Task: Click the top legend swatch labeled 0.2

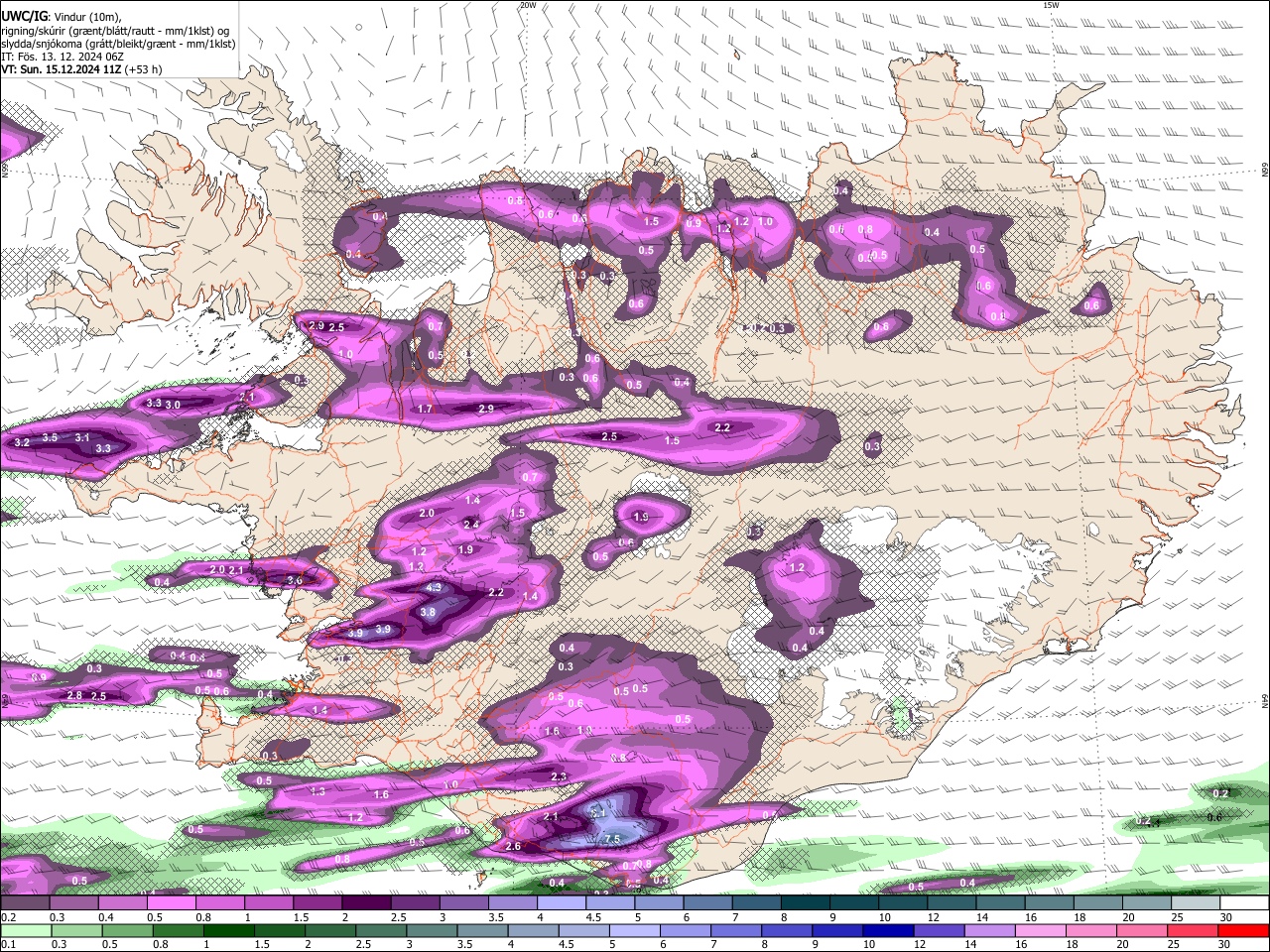Action: (24, 903)
